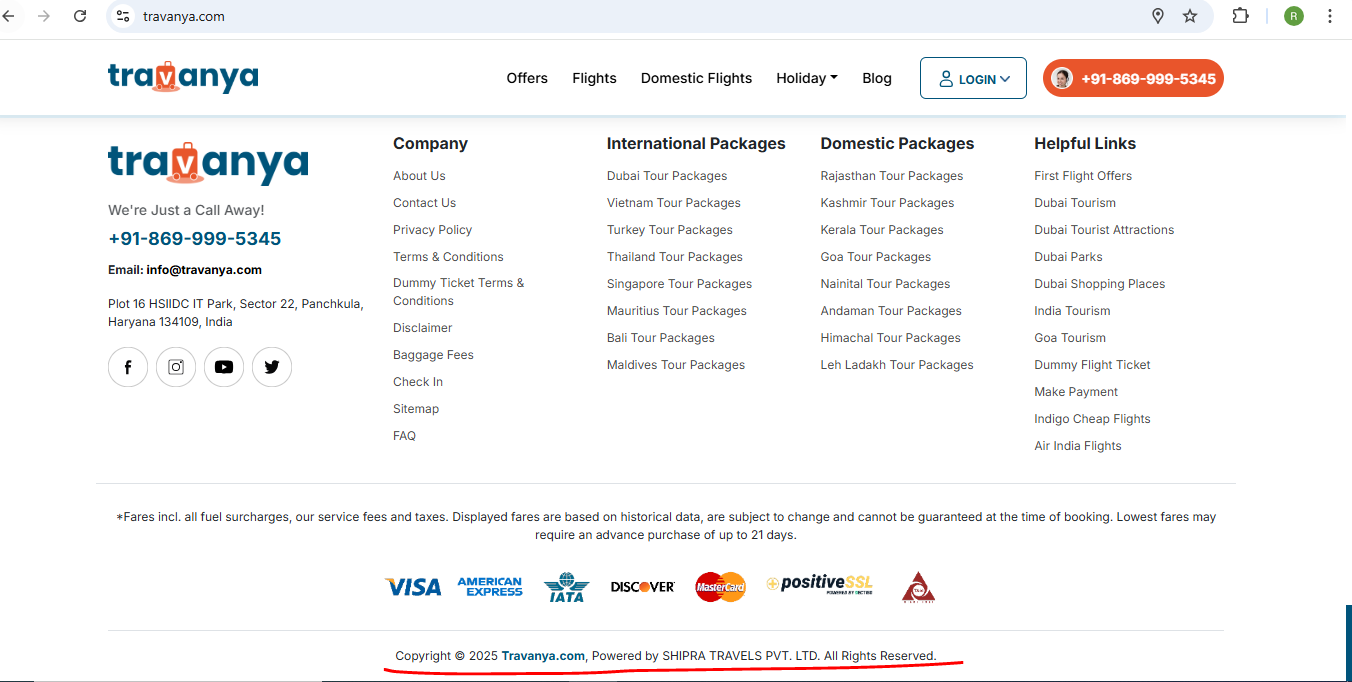Open About Us link
The image size is (1352, 682).
pyautogui.click(x=419, y=176)
